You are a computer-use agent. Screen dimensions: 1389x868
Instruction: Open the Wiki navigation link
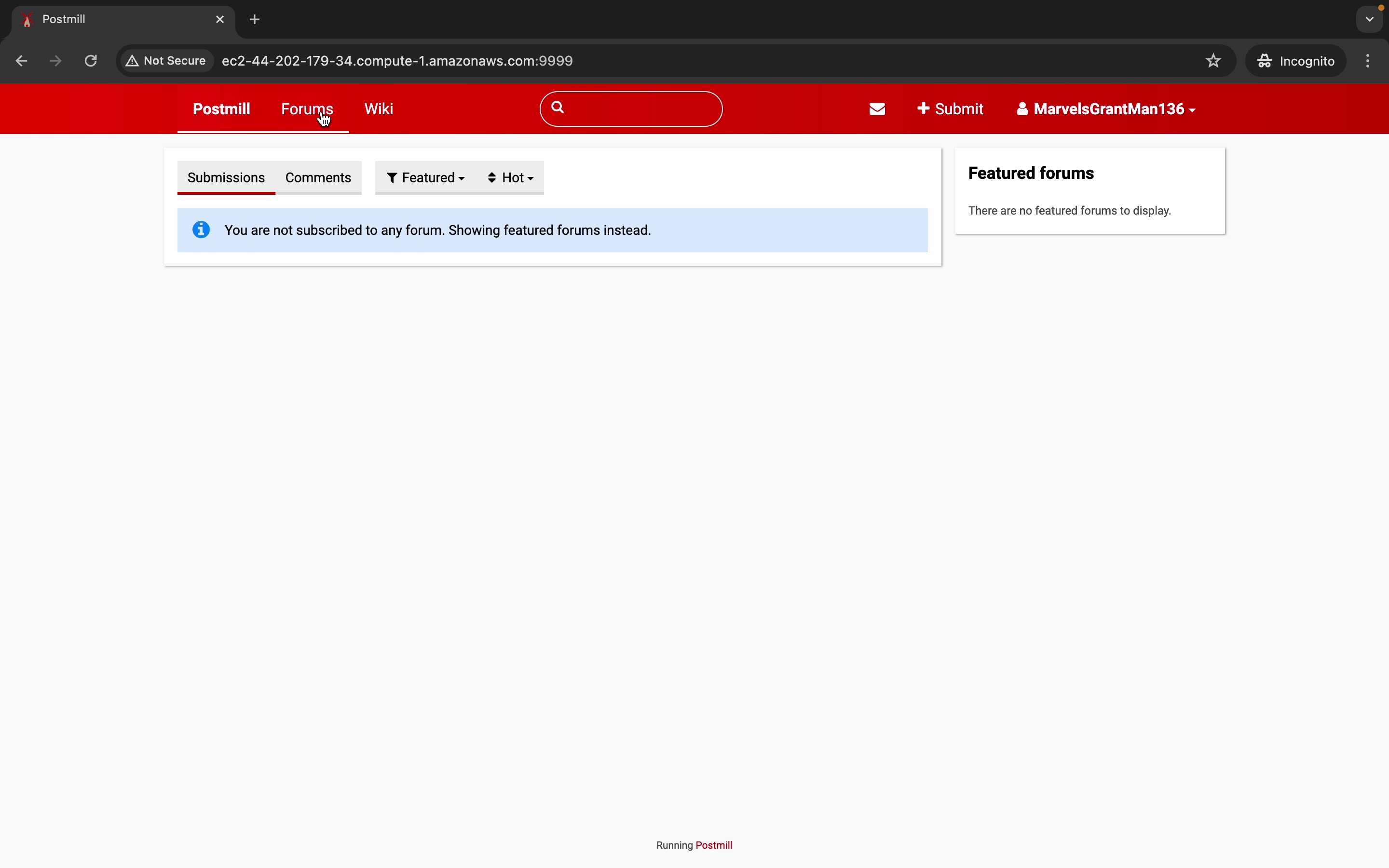pos(379,109)
